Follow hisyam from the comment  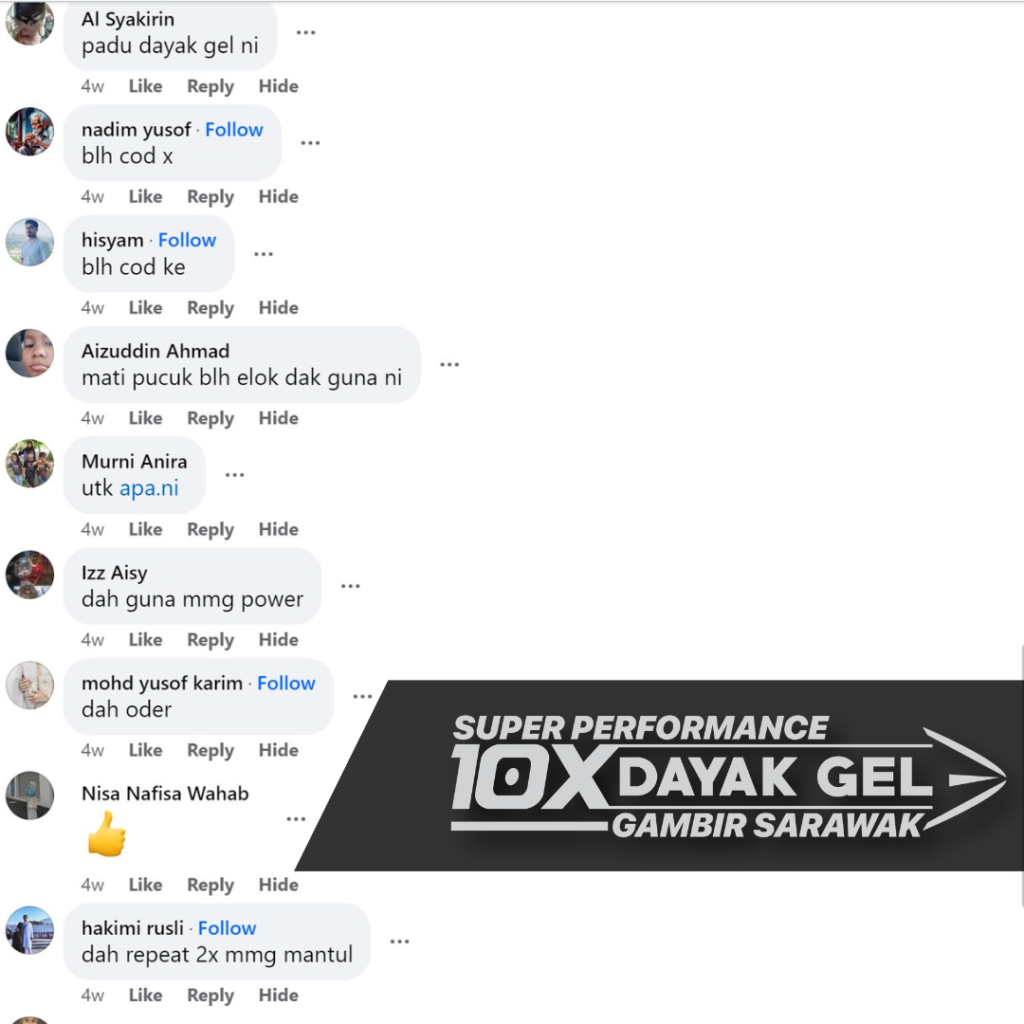tap(187, 240)
